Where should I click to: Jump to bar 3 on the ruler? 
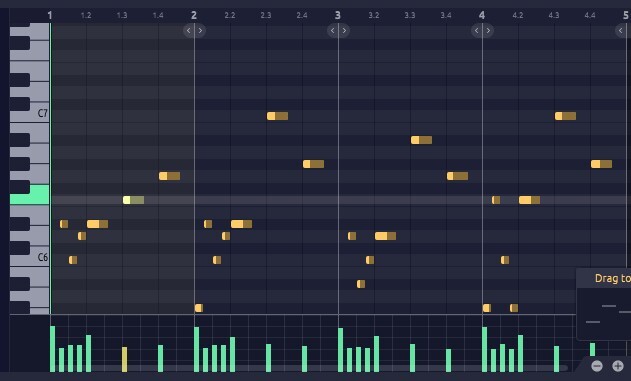point(338,15)
